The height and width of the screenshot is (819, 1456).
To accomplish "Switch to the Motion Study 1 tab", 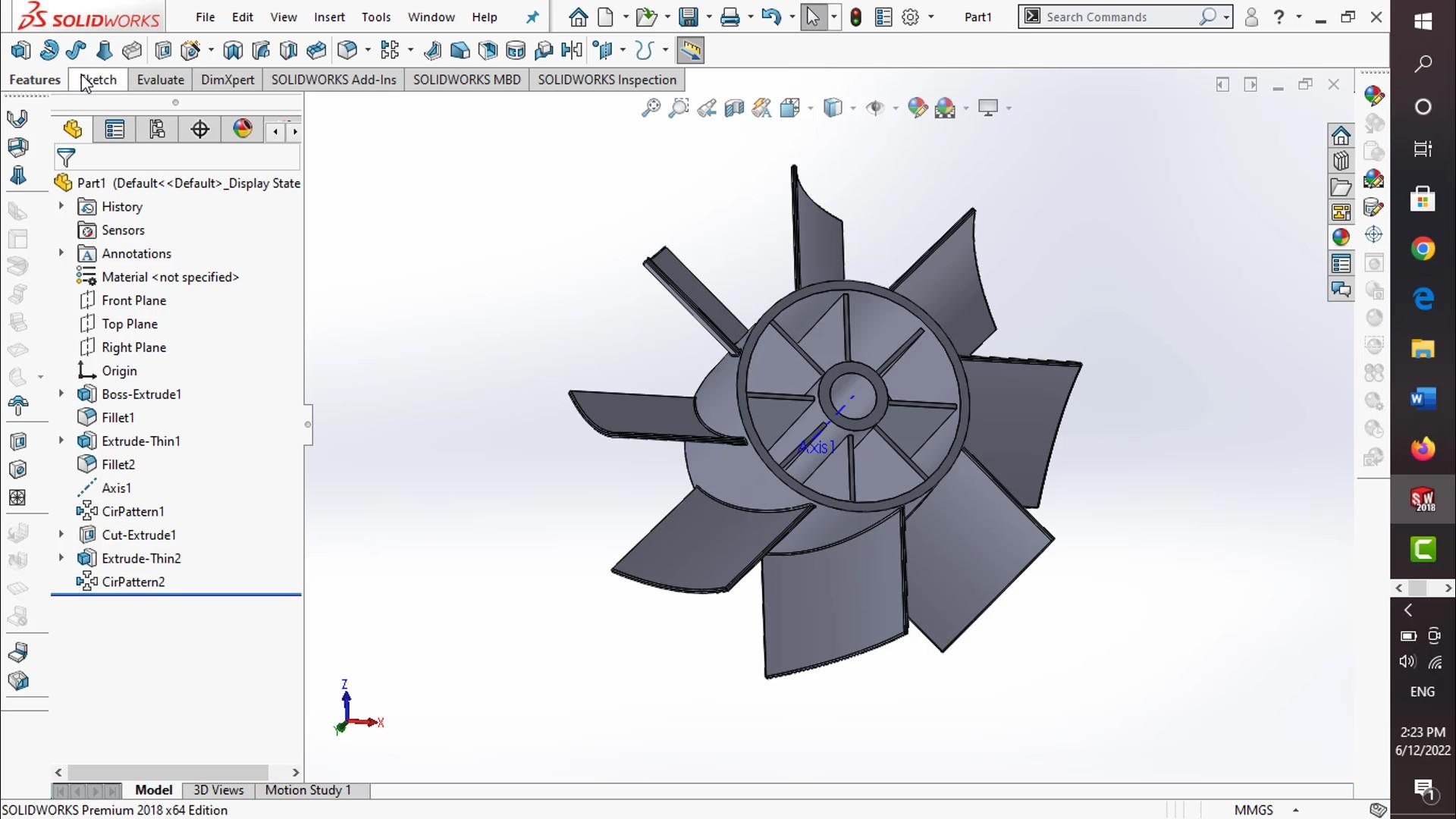I will point(307,789).
